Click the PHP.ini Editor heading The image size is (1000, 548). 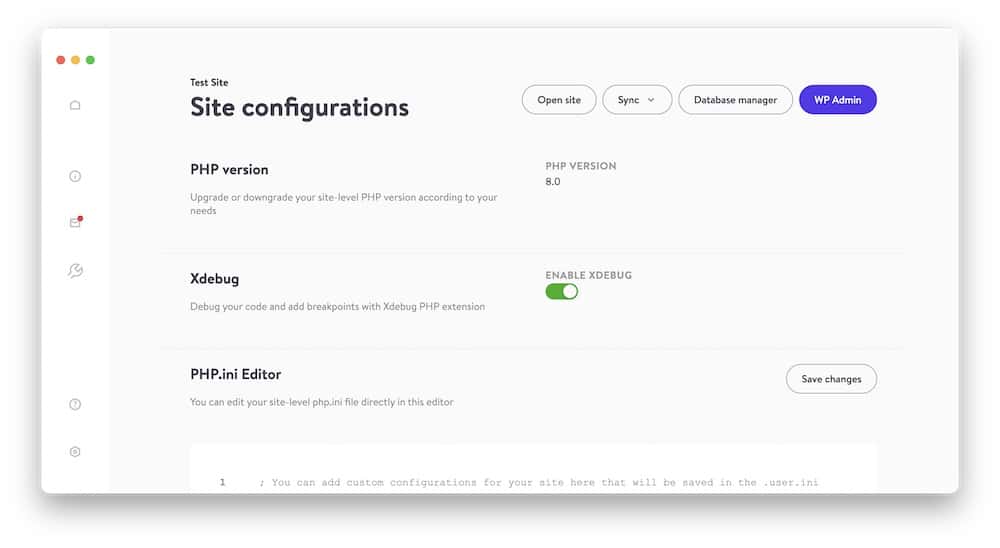click(235, 374)
